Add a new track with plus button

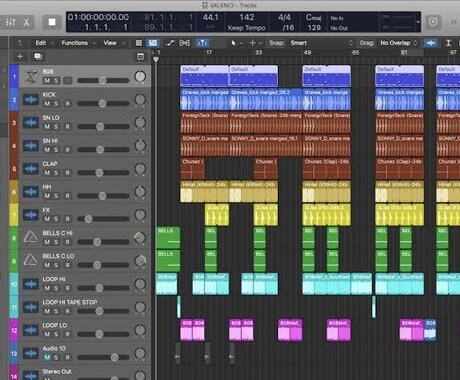click(20, 57)
